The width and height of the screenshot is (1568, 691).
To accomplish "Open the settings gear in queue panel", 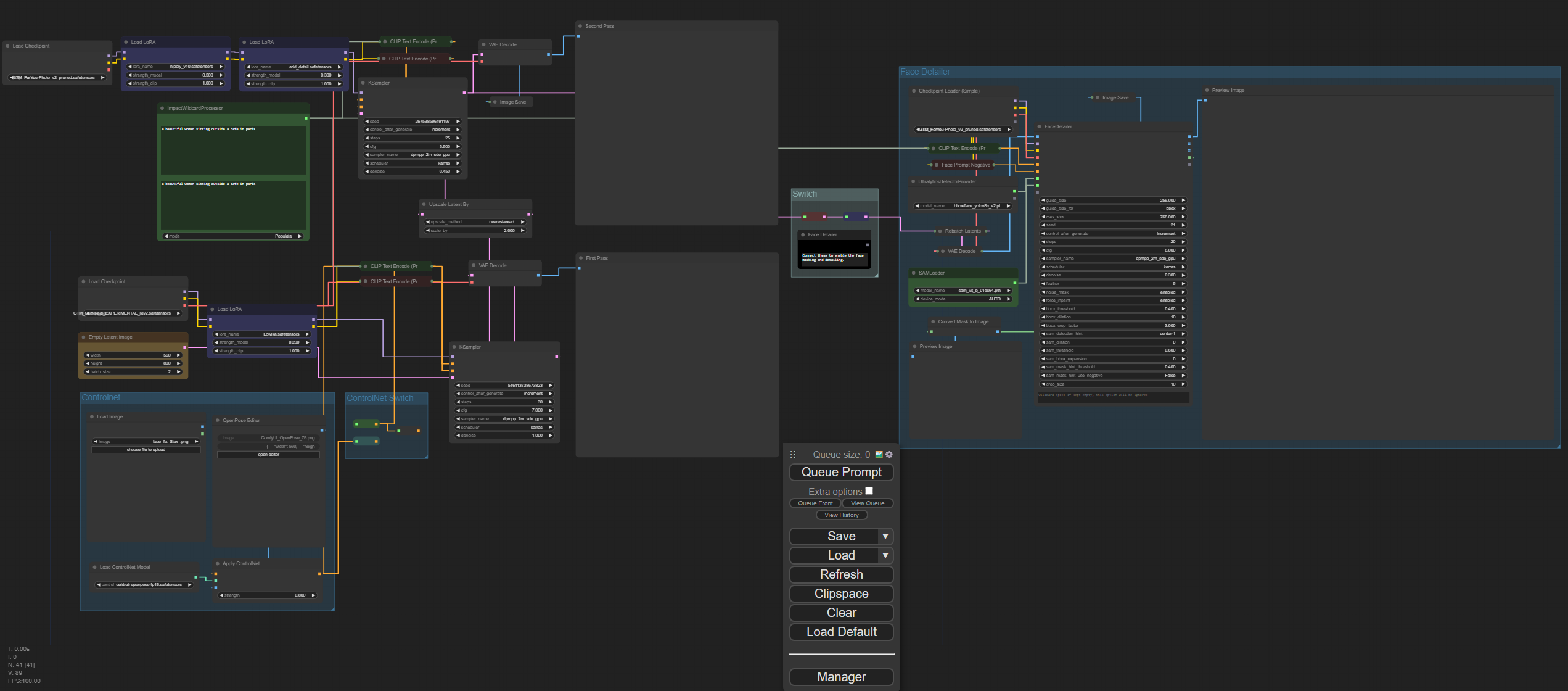I will point(889,455).
